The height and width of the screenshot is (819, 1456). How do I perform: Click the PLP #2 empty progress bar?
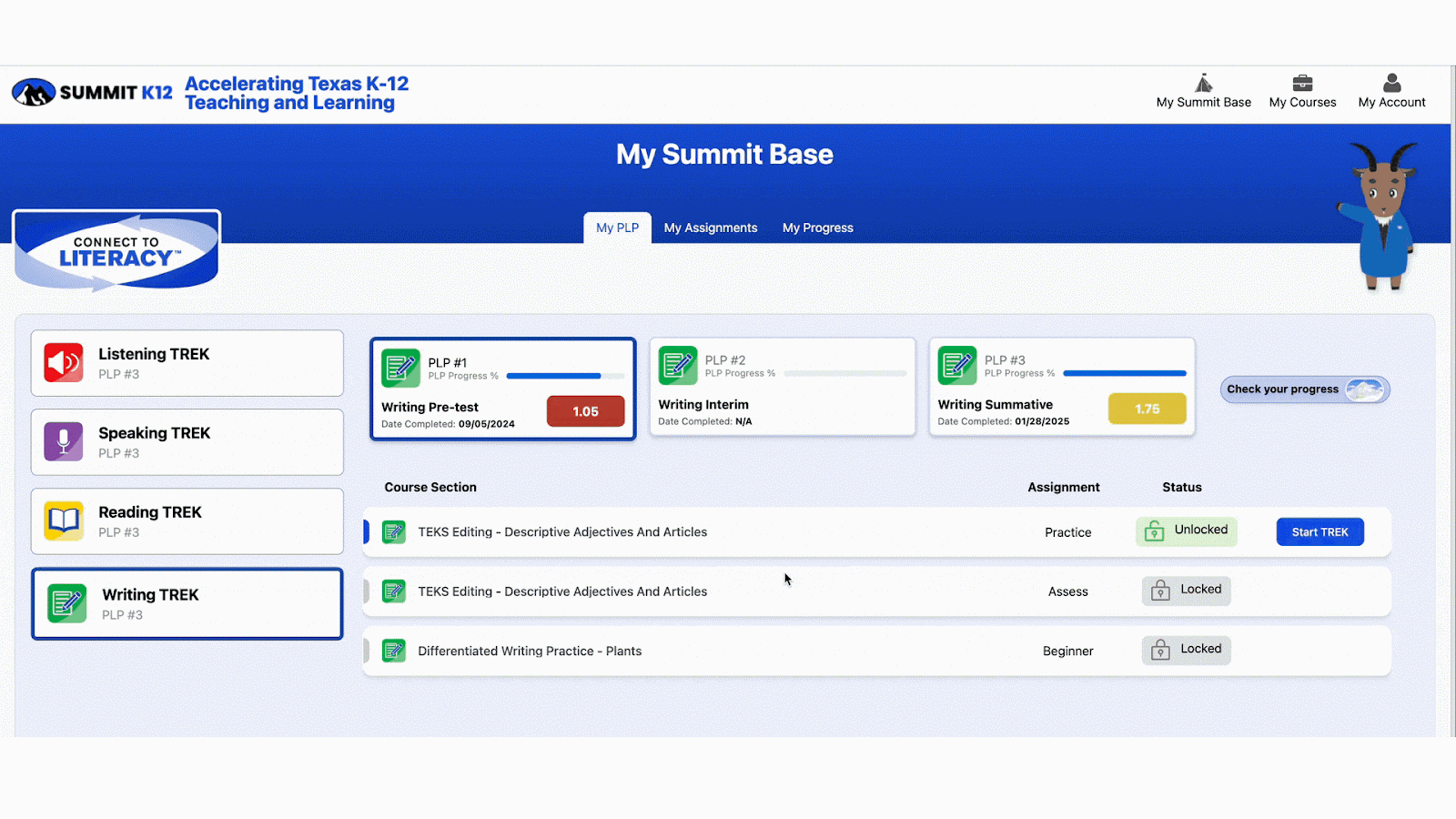(844, 373)
